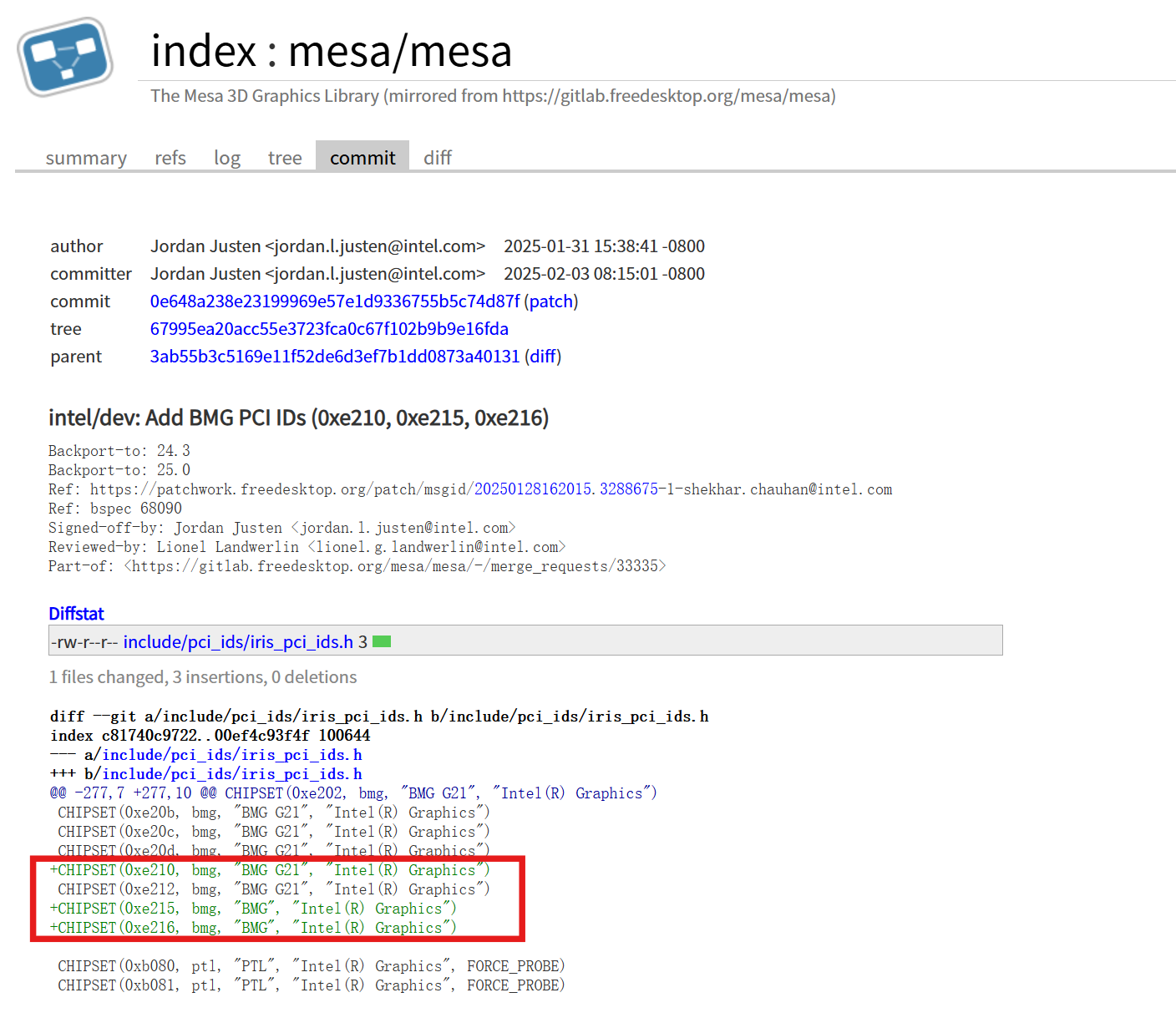Open the parent diff link
Viewport: 1176px width, 1028px height.
coord(543,357)
